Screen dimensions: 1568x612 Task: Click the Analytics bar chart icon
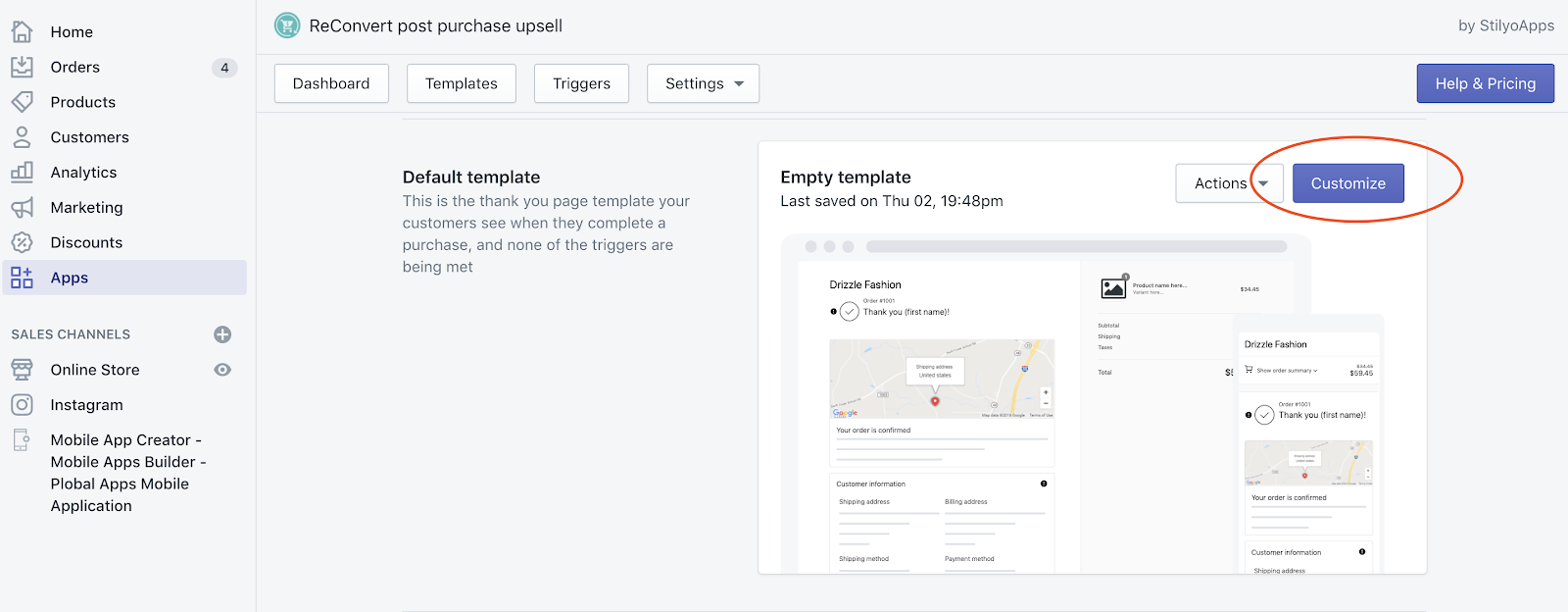[x=22, y=172]
